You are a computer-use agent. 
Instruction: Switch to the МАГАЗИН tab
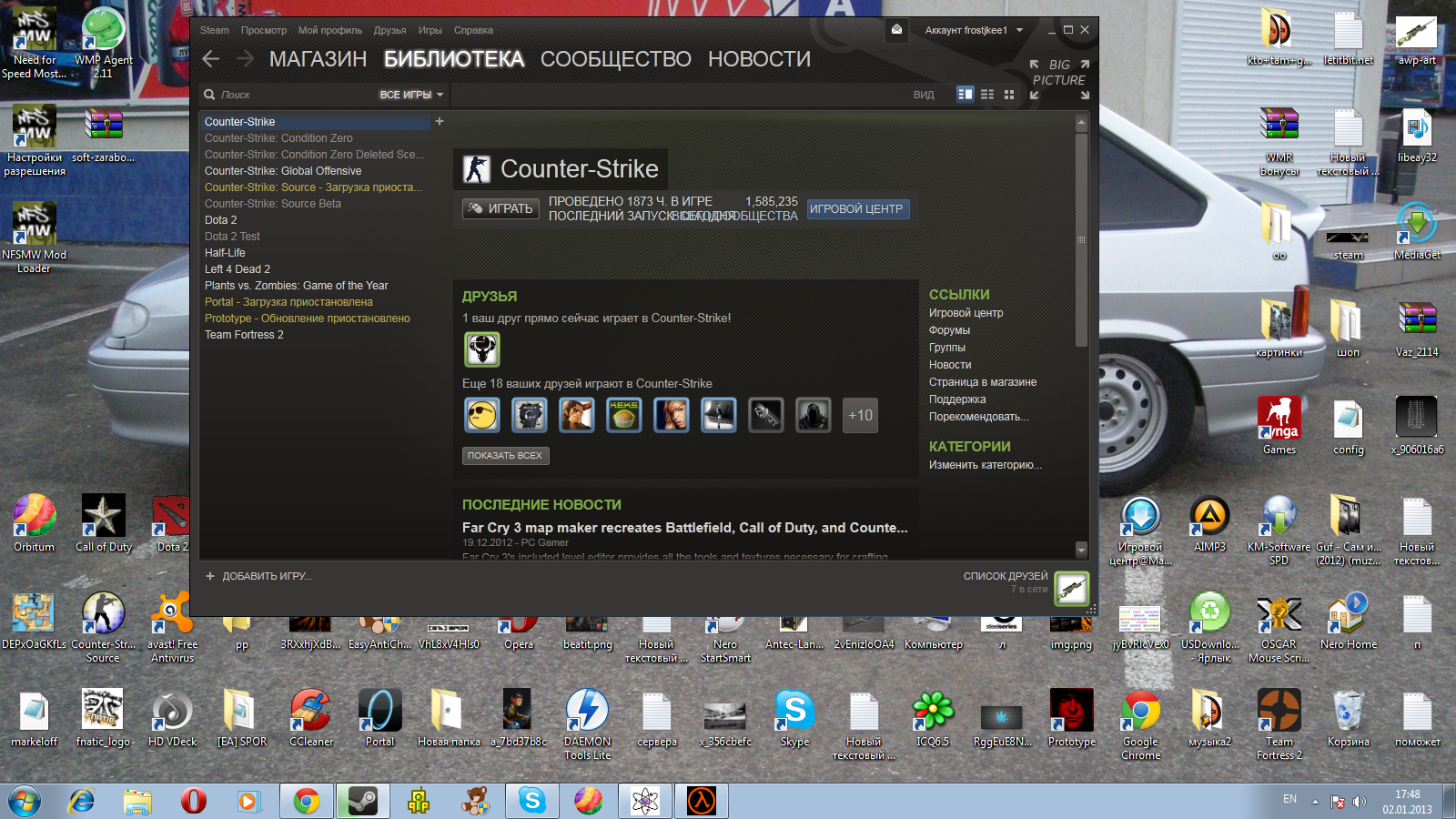pos(318,59)
